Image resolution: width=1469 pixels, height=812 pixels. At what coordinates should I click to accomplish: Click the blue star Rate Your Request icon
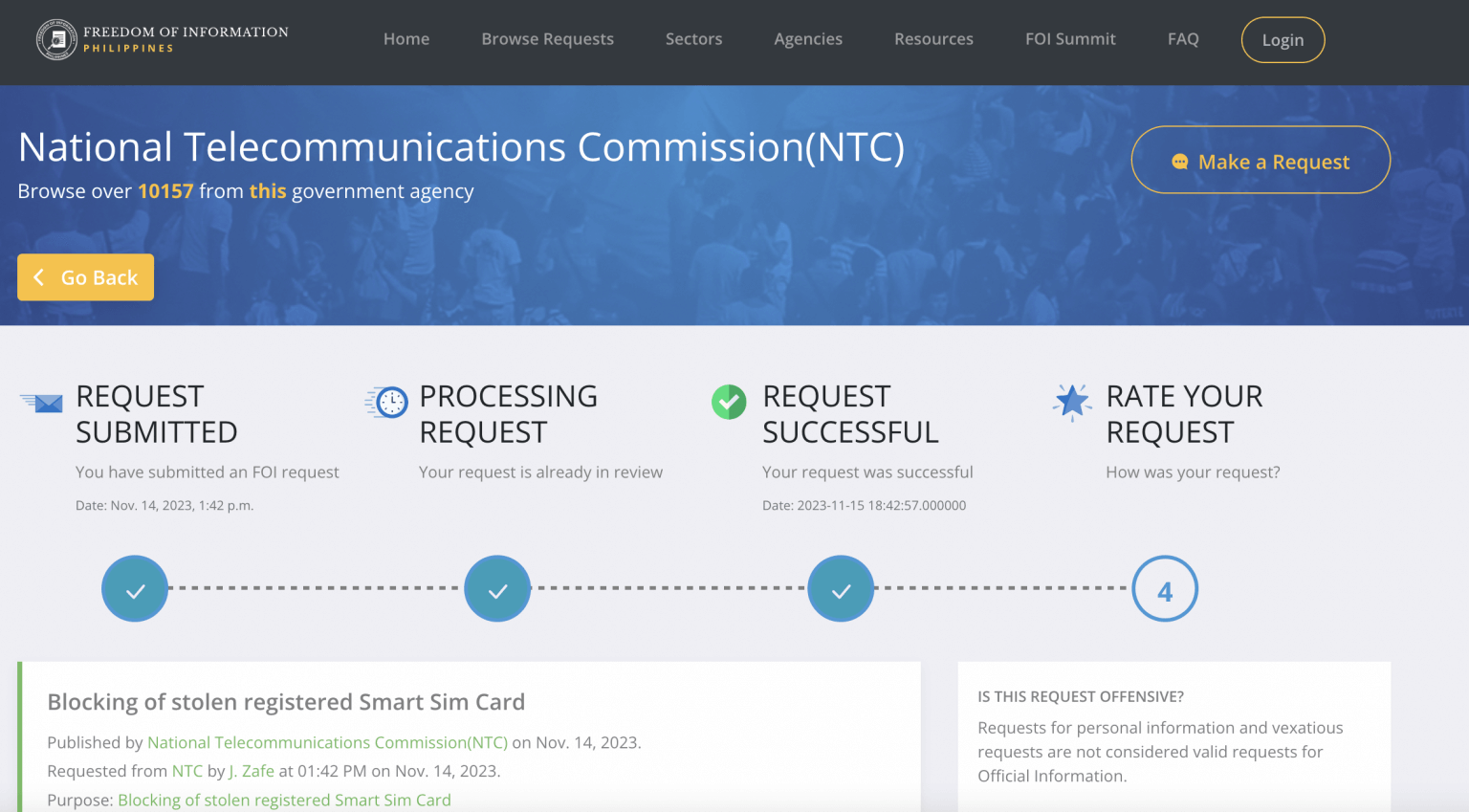pos(1072,403)
